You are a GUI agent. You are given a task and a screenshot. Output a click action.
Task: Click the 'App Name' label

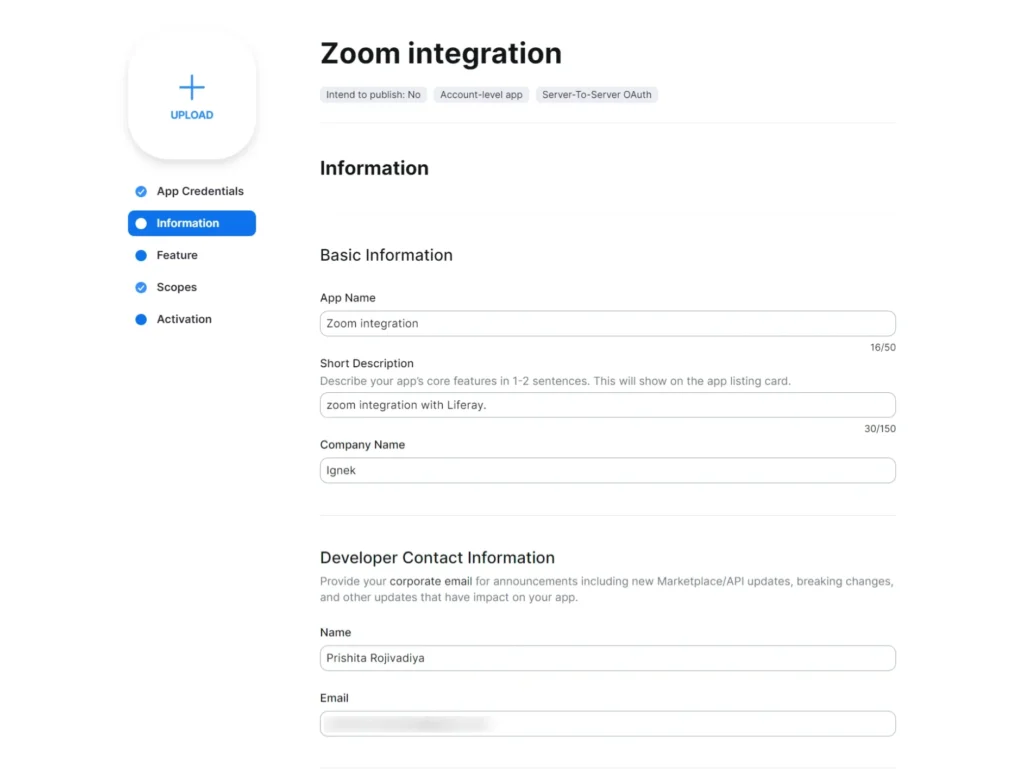click(x=347, y=298)
